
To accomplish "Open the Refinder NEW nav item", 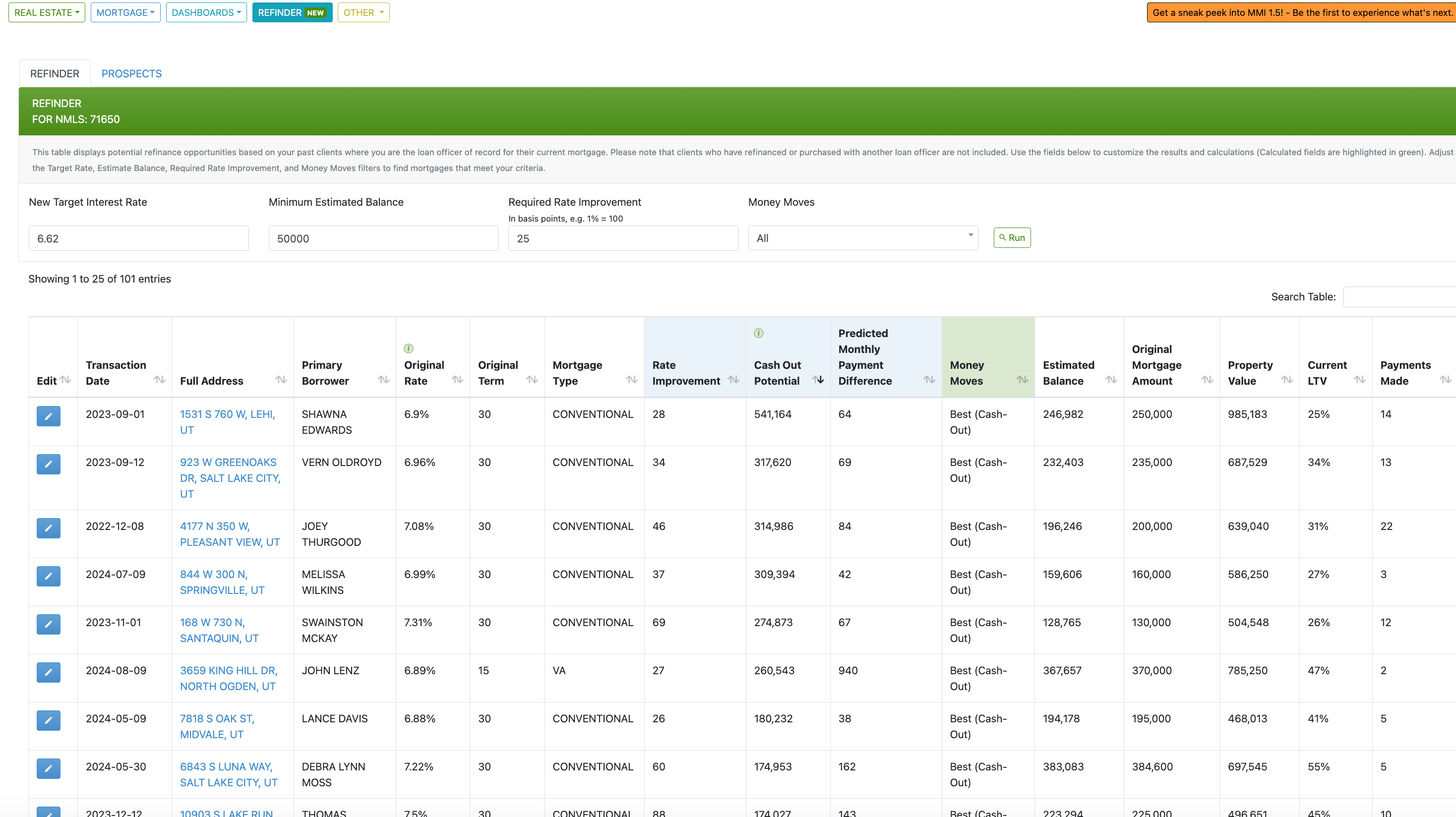I will coord(292,12).
